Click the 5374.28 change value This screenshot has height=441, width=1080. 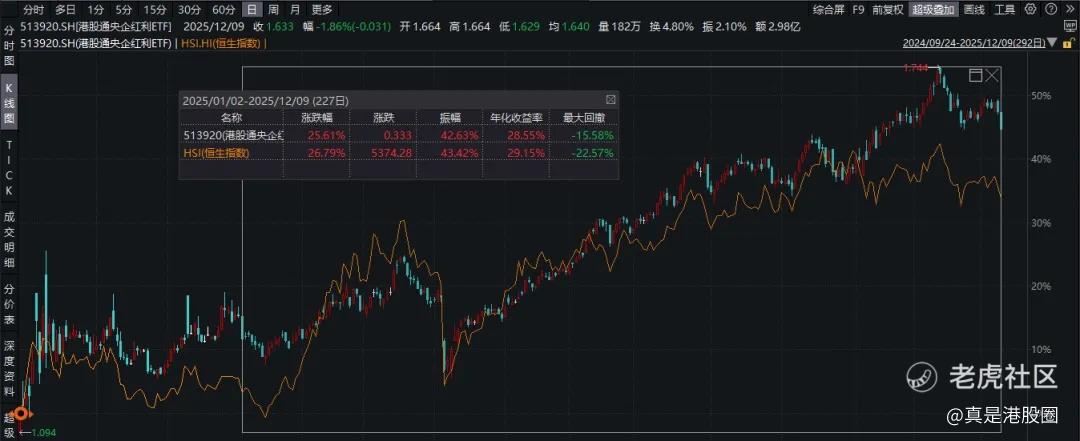click(x=391, y=152)
